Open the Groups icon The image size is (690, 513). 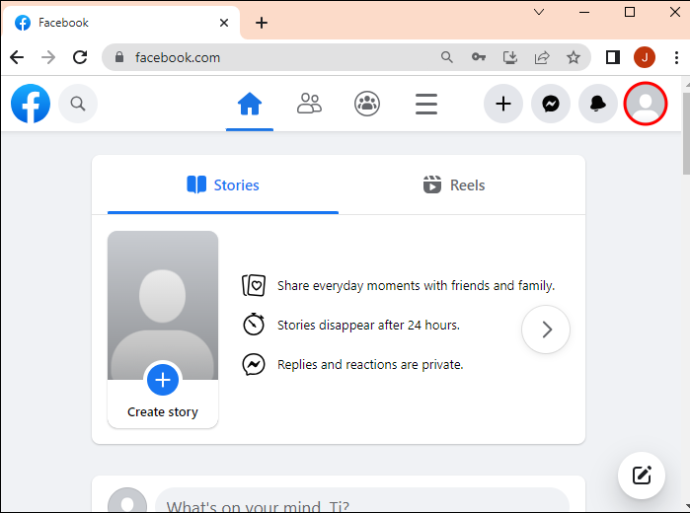(367, 104)
